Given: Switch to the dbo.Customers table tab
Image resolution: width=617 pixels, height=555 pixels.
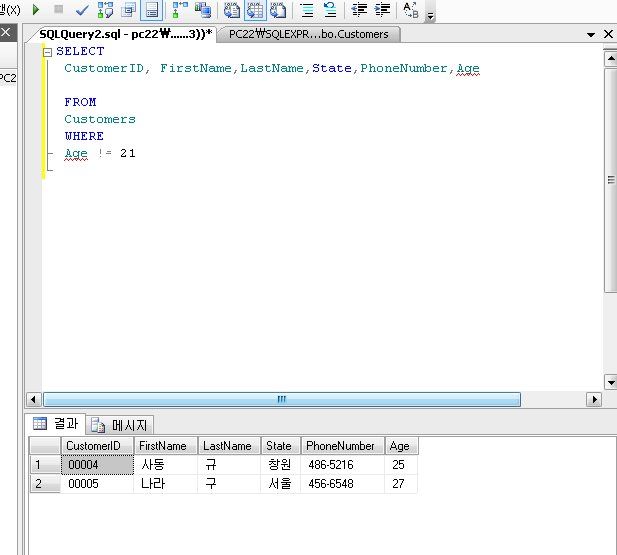Looking at the screenshot, I should pos(309,34).
